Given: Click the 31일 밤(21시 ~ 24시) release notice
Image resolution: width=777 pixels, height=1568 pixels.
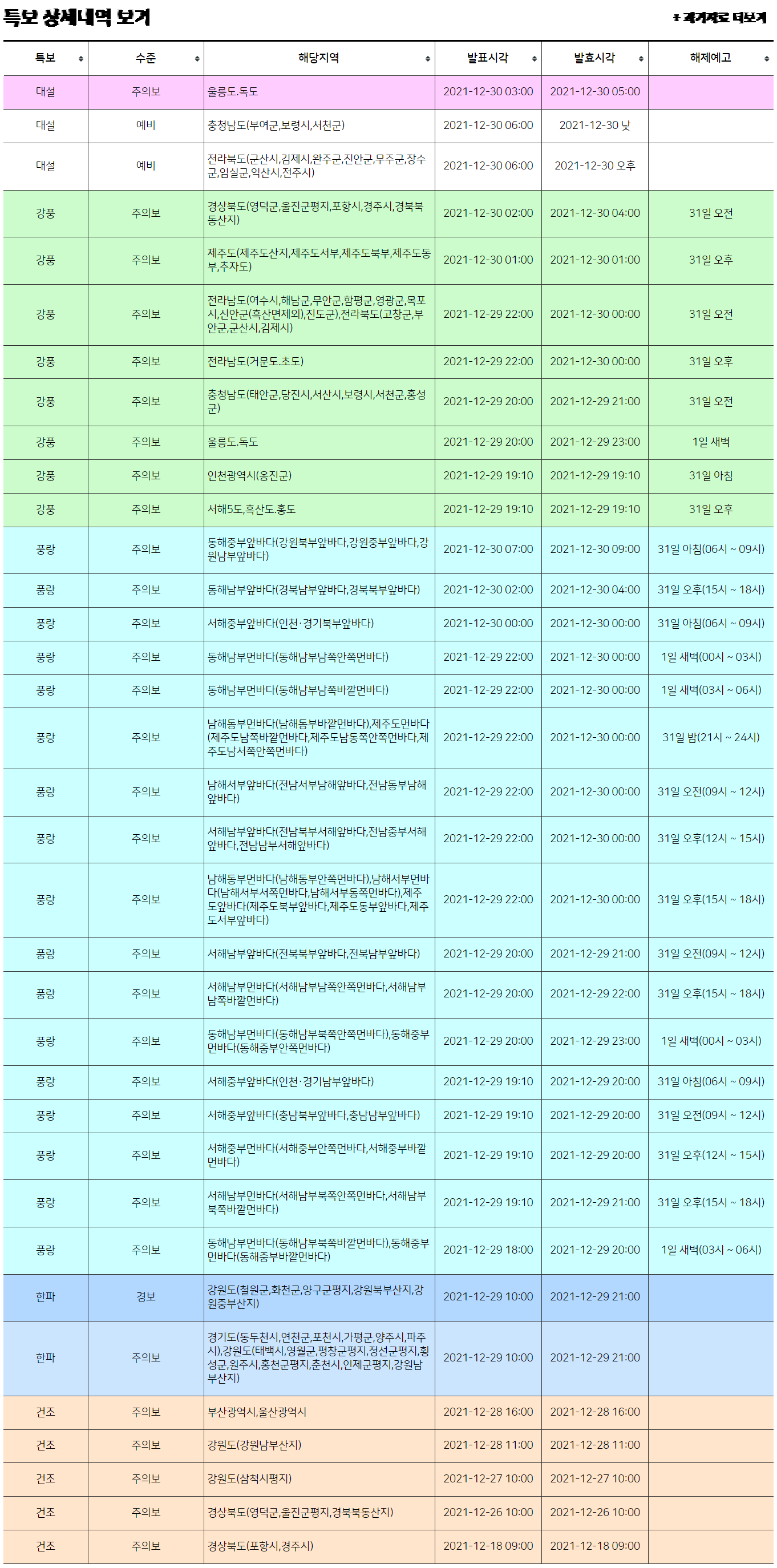Looking at the screenshot, I should coord(711,738).
